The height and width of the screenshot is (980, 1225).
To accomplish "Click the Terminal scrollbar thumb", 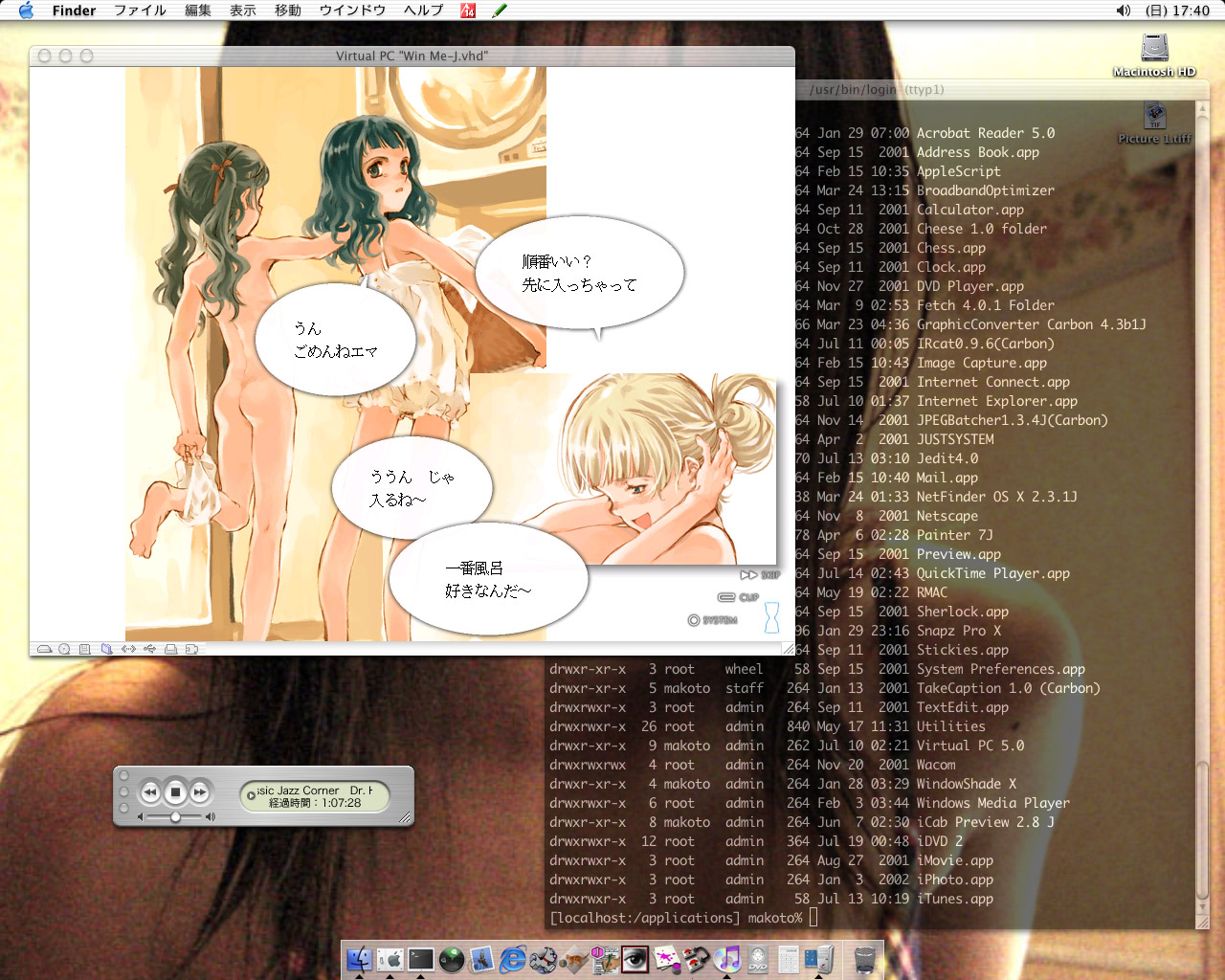I will [x=1203, y=831].
